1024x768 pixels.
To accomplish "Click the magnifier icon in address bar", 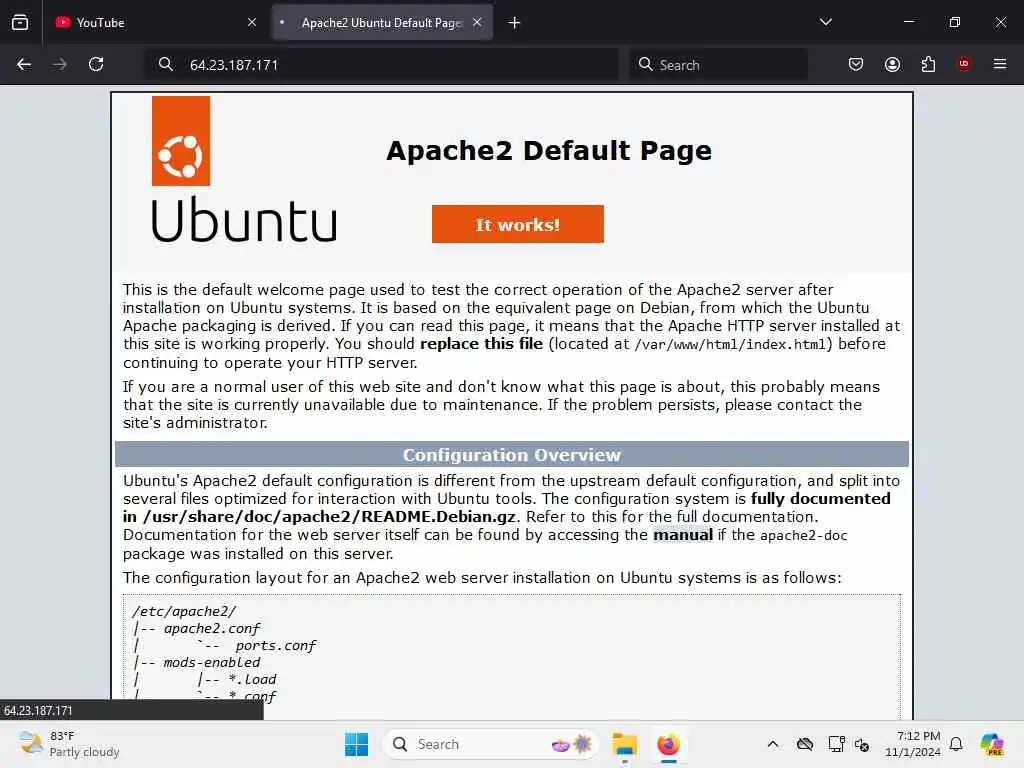I will pyautogui.click(x=166, y=64).
